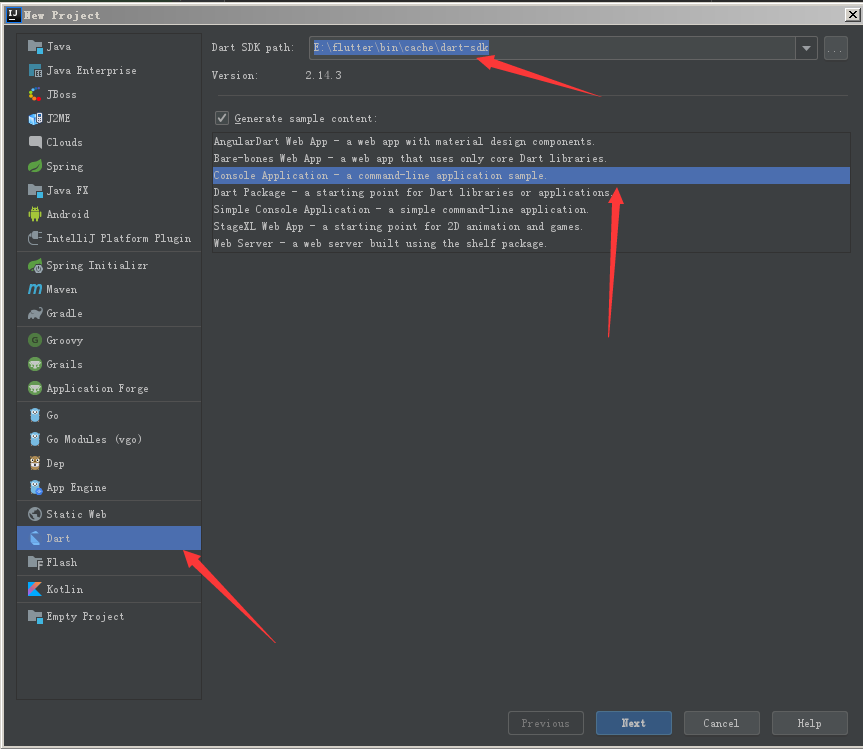Viewport: 863px width, 749px height.
Task: Select StageXL Web App template
Action: coord(531,227)
